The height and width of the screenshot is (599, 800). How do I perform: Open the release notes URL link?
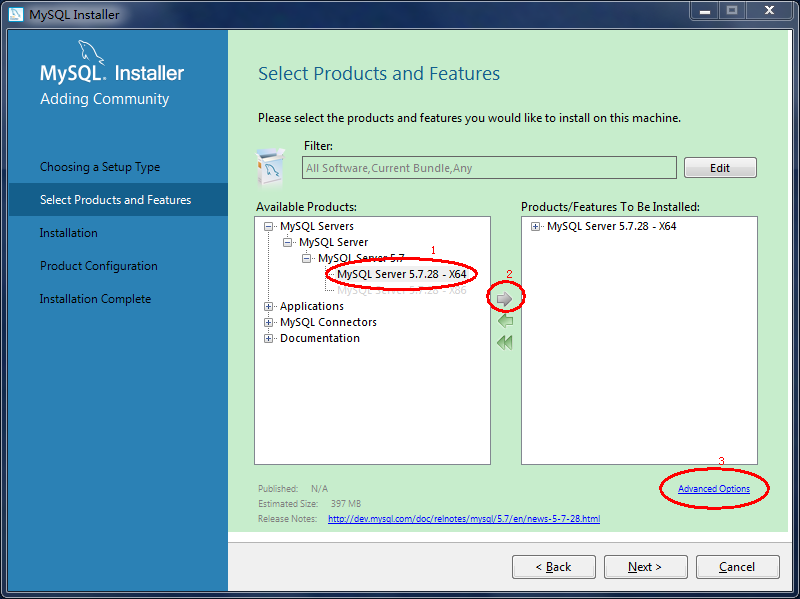pos(464,519)
